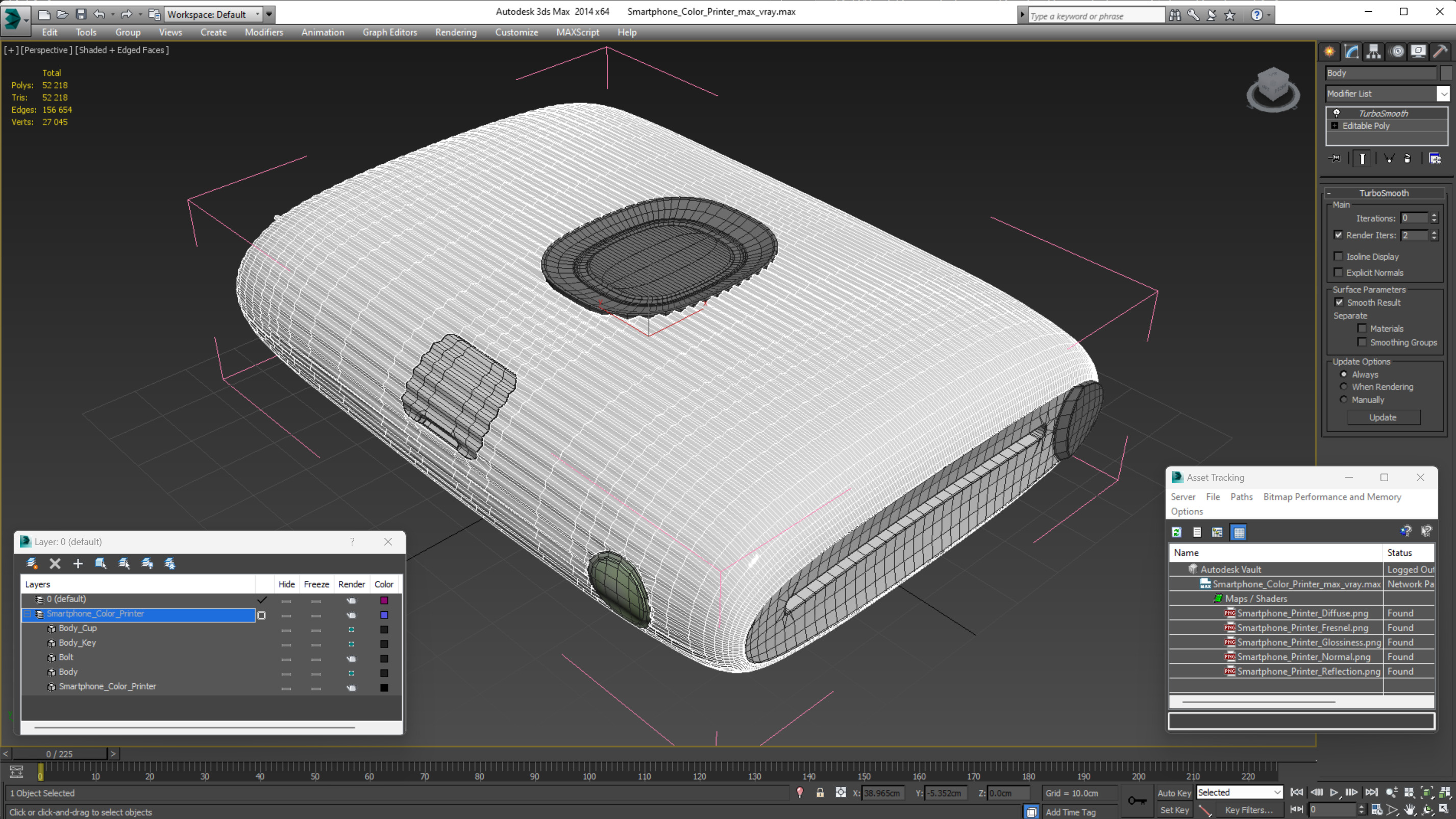Click the delete layer X icon
Image resolution: width=1456 pixels, height=819 pixels.
coord(55,563)
